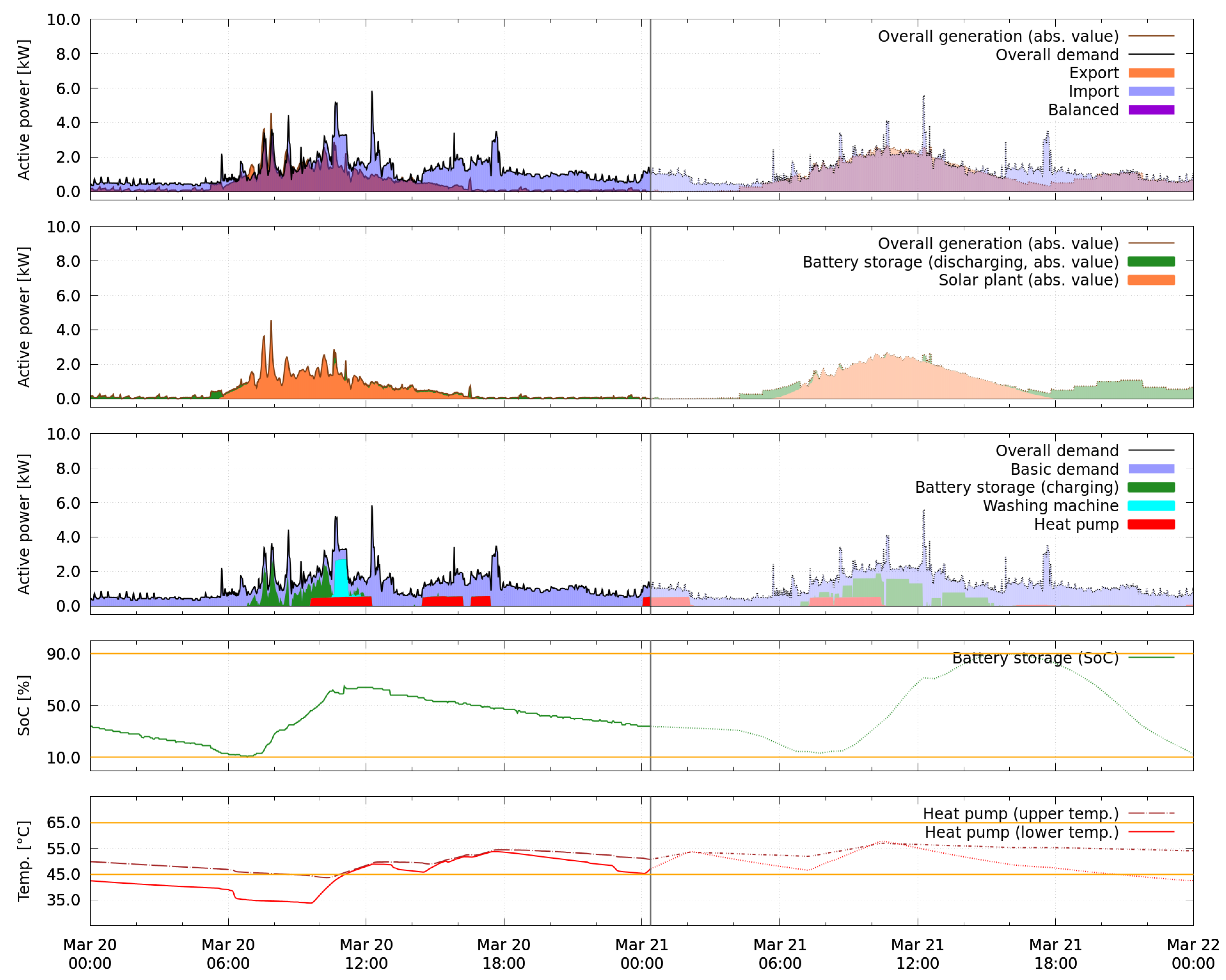The image size is (1226, 980).
Task: Click the 'SoC [%]' axis title
Action: pyautogui.click(x=23, y=706)
